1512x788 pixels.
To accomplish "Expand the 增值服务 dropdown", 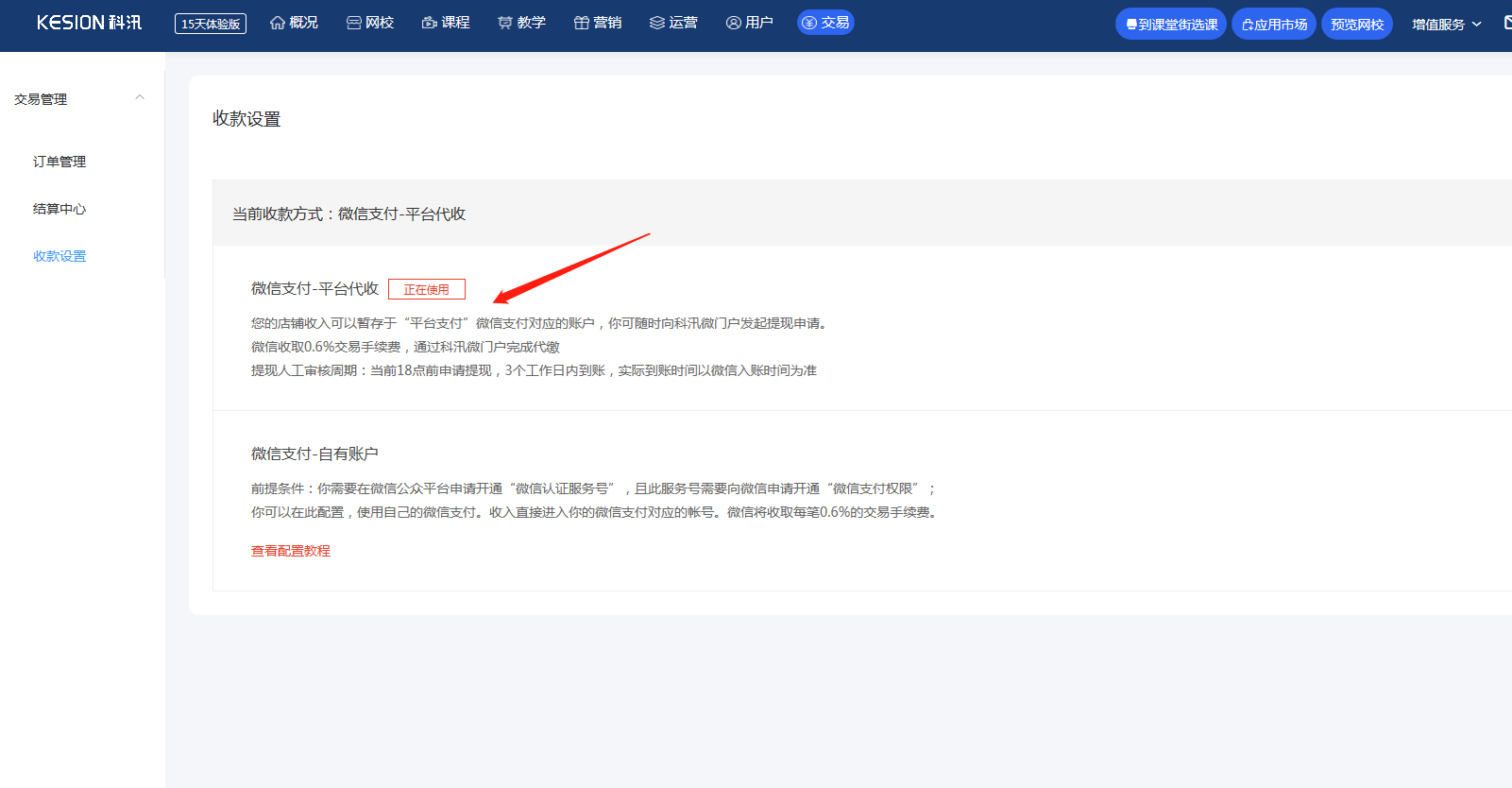I will pyautogui.click(x=1446, y=25).
